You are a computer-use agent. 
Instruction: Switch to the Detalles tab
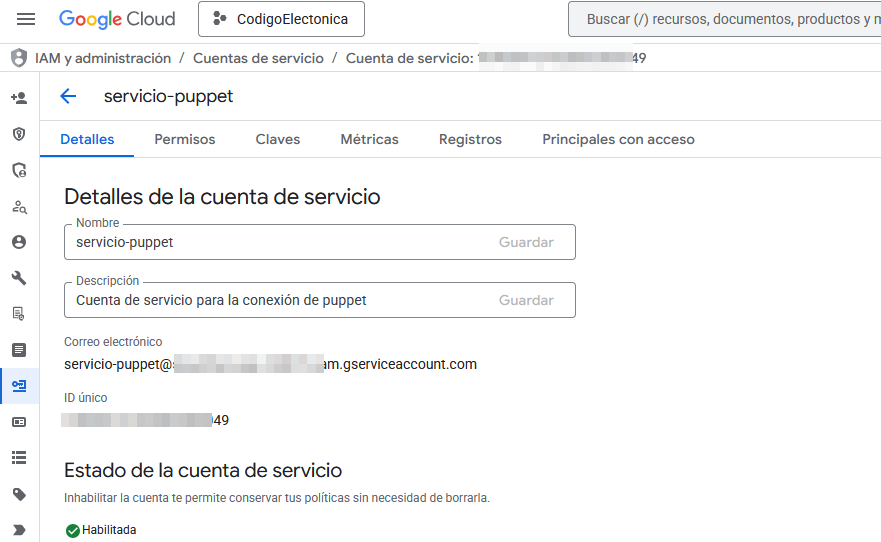click(87, 139)
